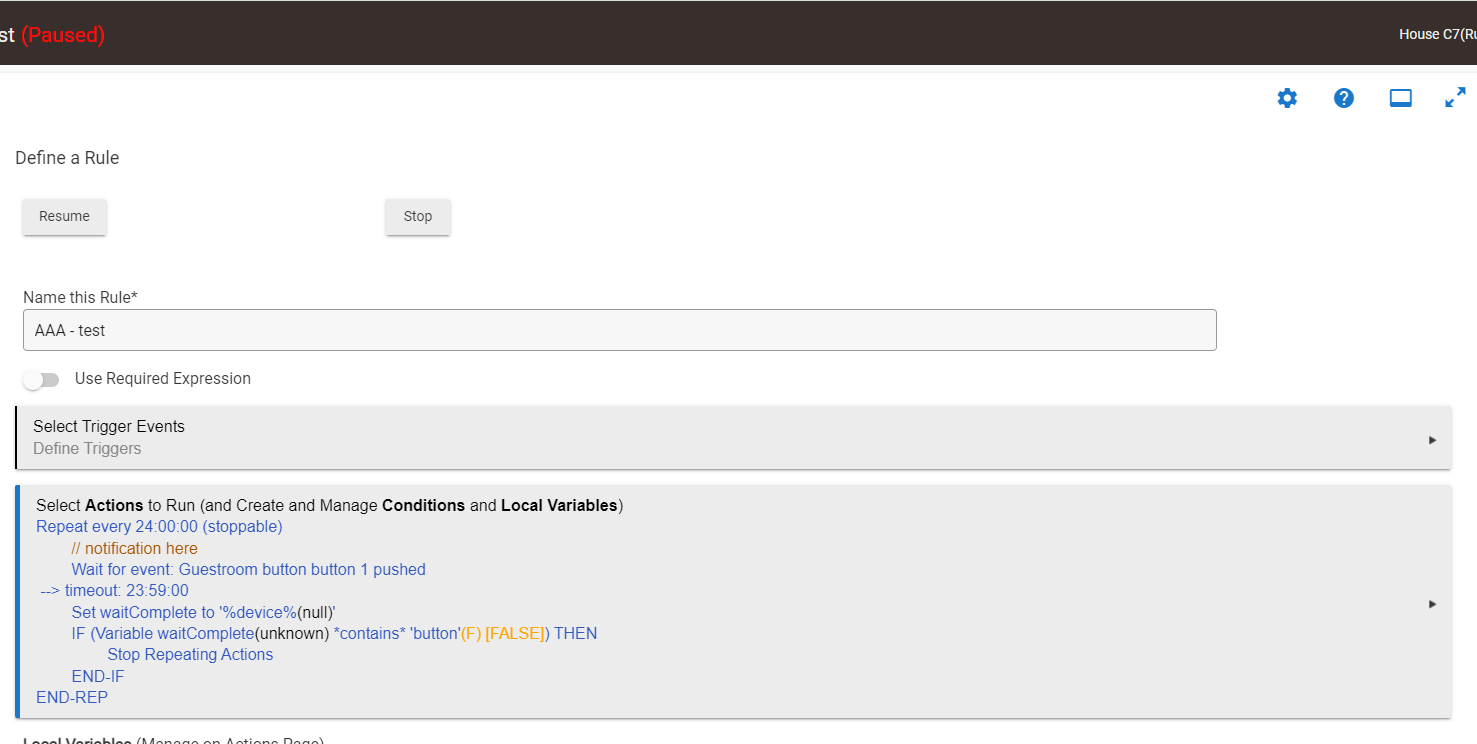Expand the Select Actions to Run arrow
The height and width of the screenshot is (744, 1477).
click(x=1432, y=604)
